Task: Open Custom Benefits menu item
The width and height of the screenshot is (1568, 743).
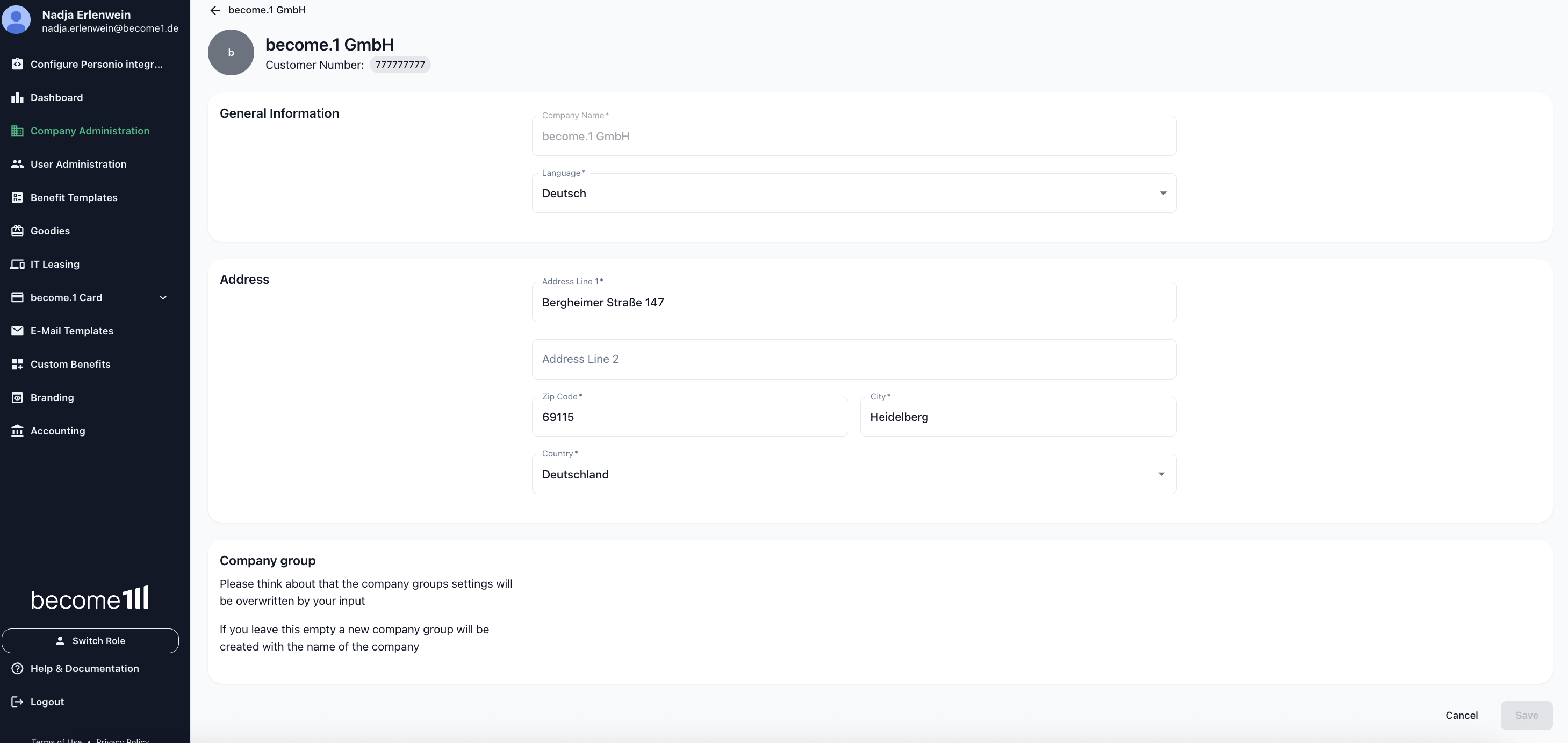Action: click(x=70, y=364)
